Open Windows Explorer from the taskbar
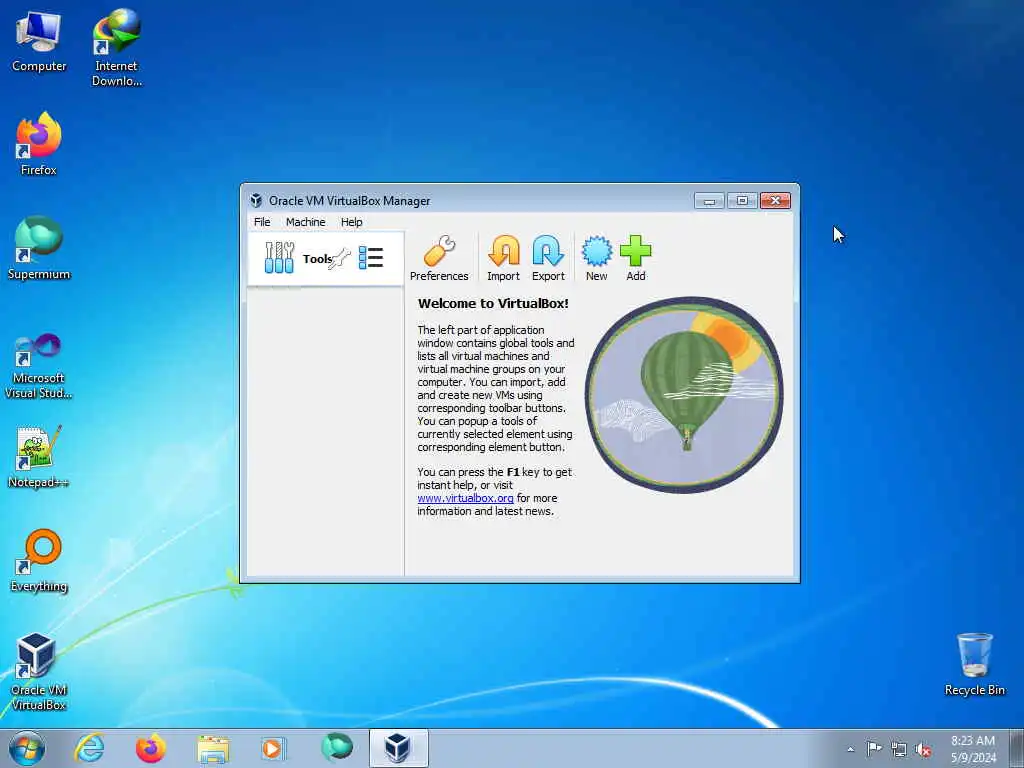Screen dimensions: 1024x768 213,749
